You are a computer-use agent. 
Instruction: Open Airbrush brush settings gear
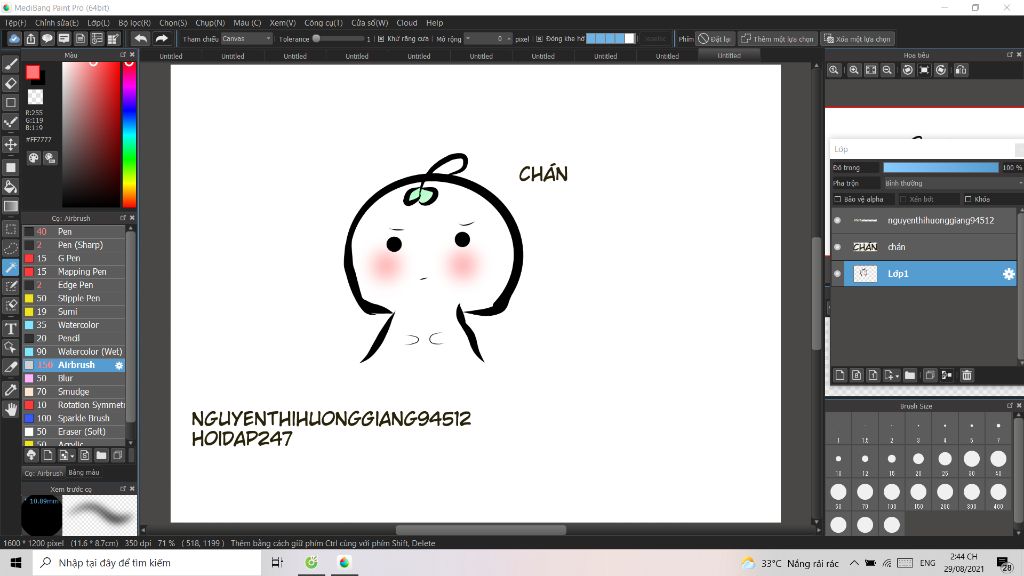pyautogui.click(x=119, y=365)
